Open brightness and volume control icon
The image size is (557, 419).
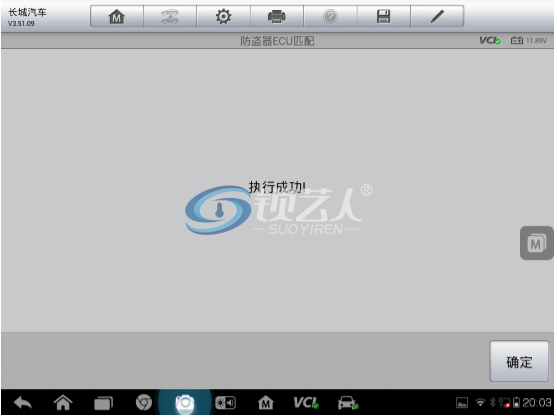click(225, 403)
